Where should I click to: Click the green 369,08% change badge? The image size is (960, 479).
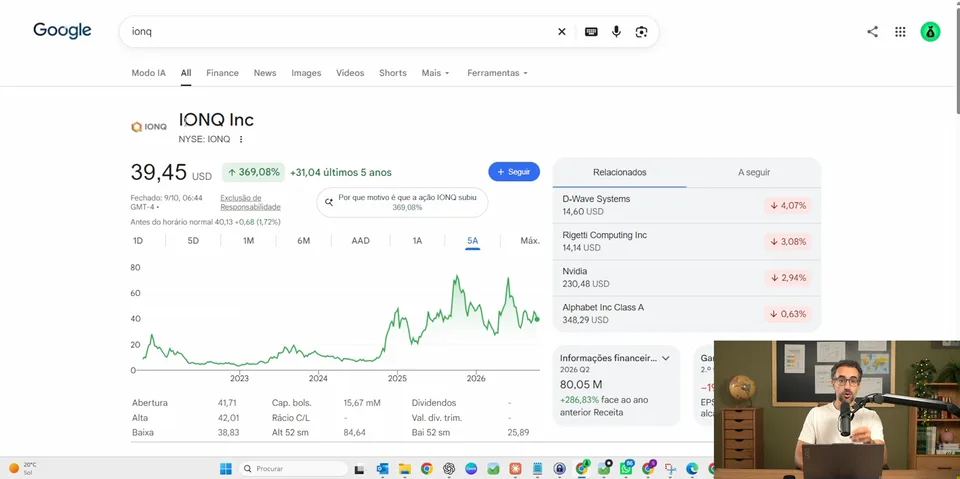coord(253,173)
